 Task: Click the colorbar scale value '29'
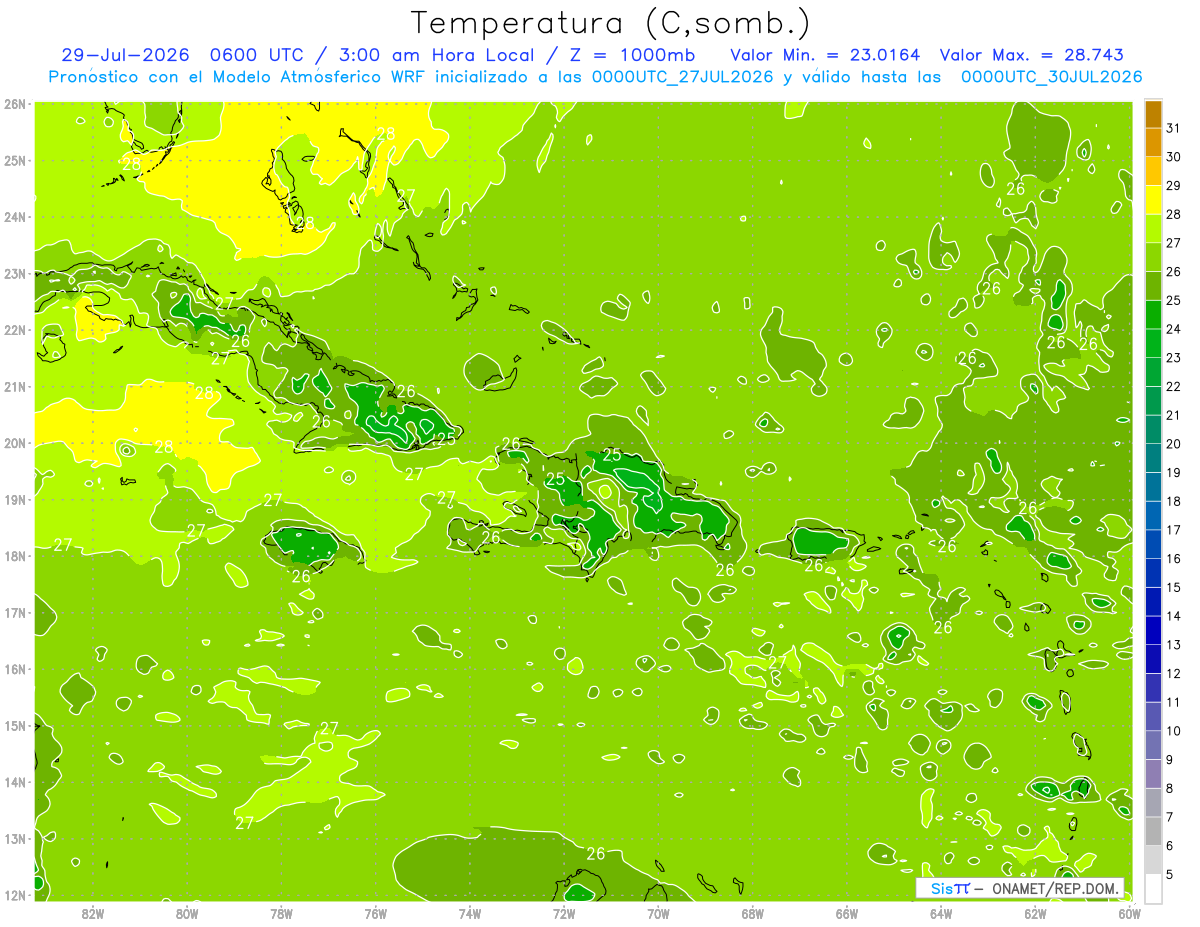point(1174,185)
